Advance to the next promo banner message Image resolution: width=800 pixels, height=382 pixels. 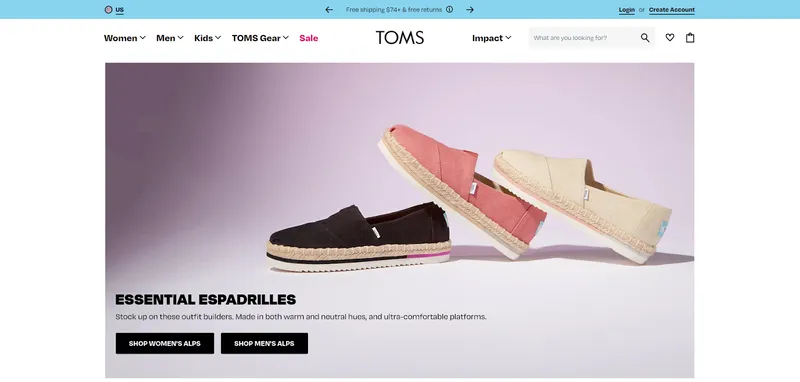click(470, 9)
